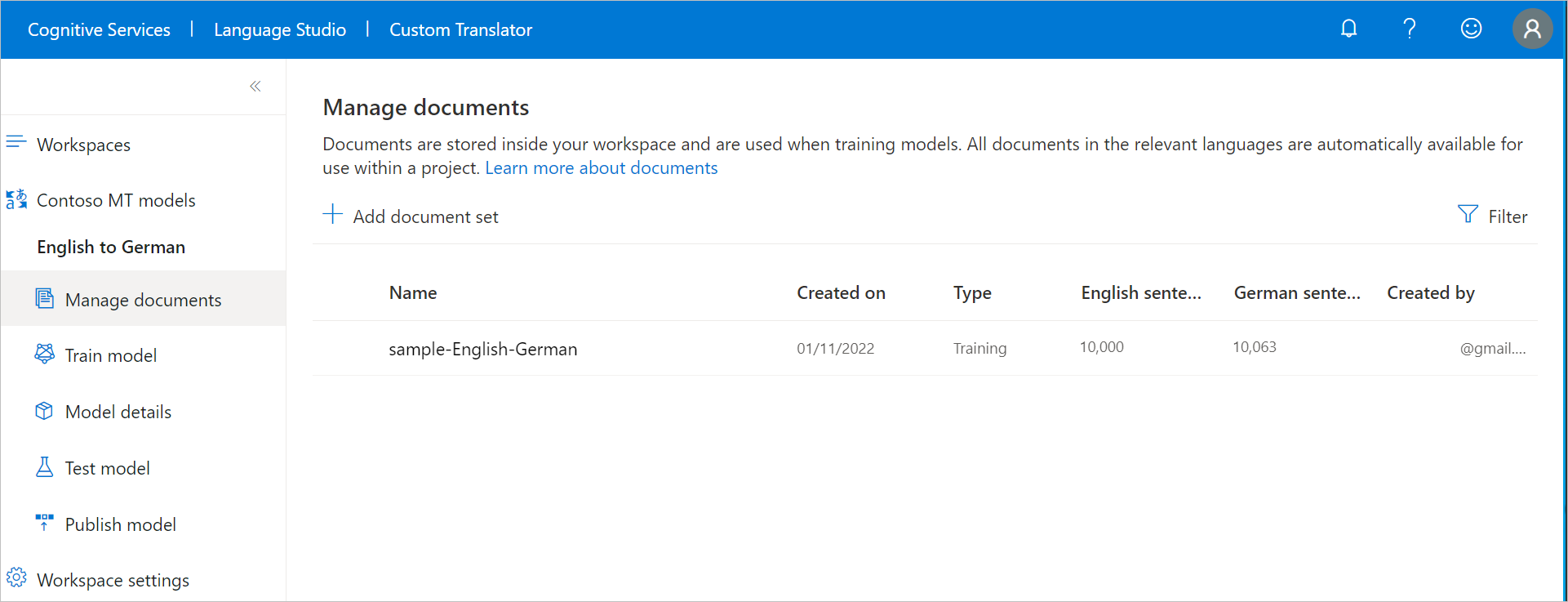The height and width of the screenshot is (602, 1568).
Task: Click the 10,000 English sentences cell
Action: pos(1101,347)
